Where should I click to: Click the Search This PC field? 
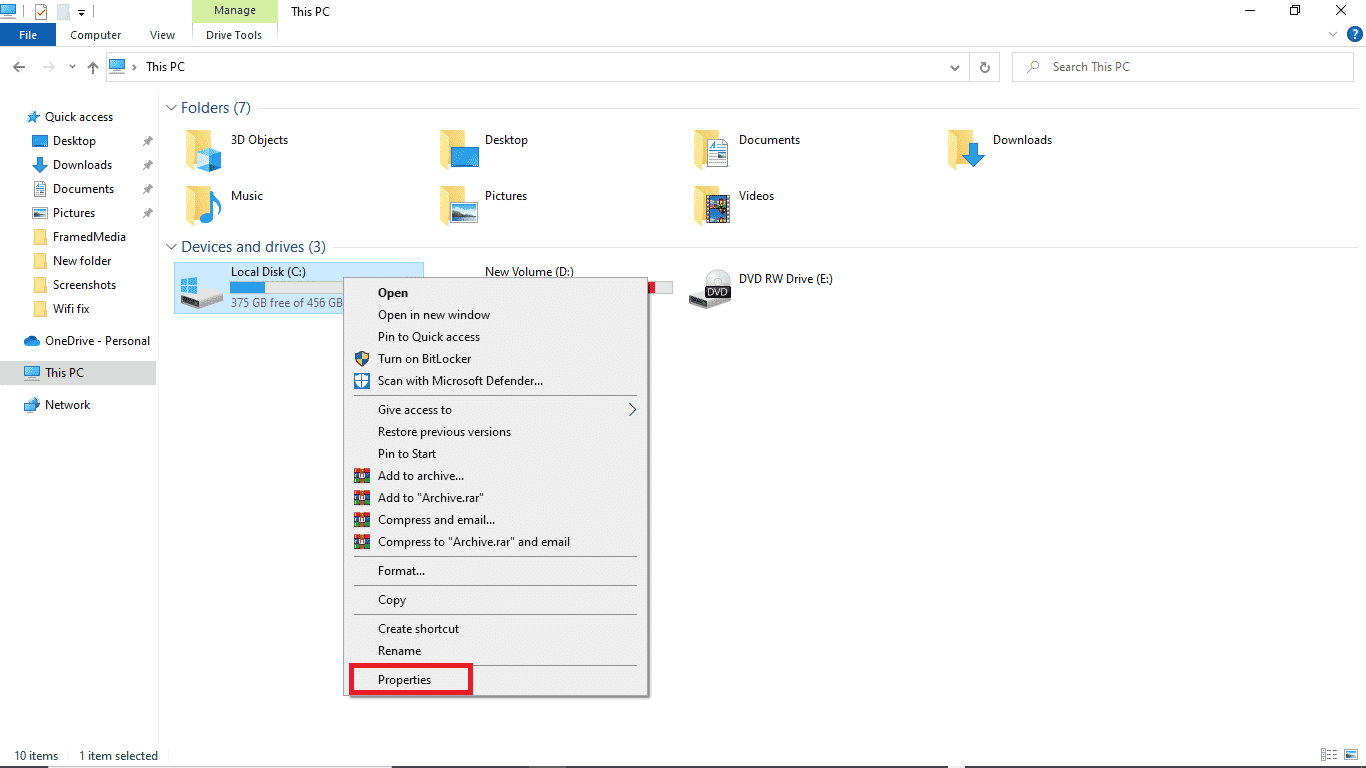(x=1183, y=67)
